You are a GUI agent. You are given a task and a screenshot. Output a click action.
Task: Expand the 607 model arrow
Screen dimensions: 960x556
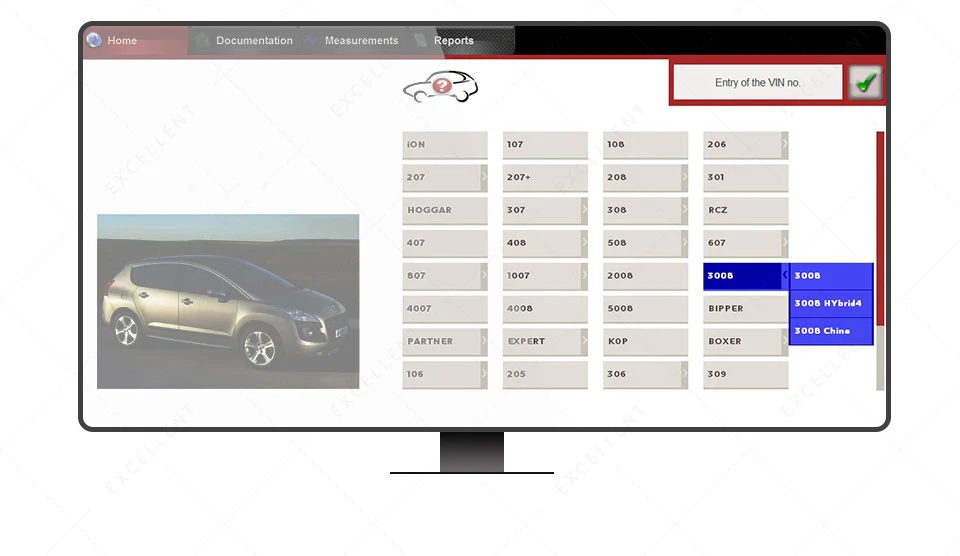click(784, 243)
